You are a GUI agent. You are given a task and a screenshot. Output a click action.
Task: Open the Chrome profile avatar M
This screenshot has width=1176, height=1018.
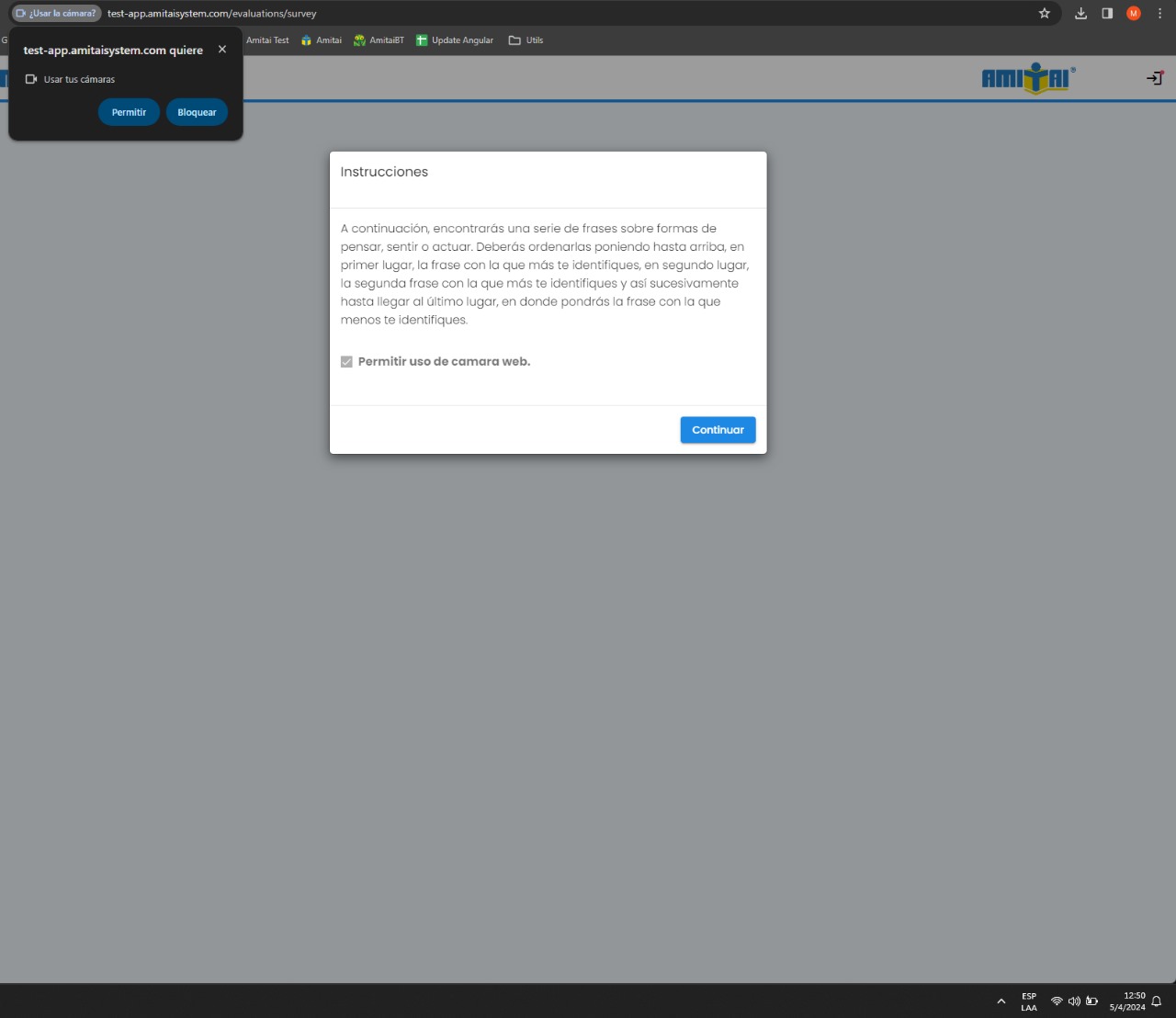[x=1134, y=14]
